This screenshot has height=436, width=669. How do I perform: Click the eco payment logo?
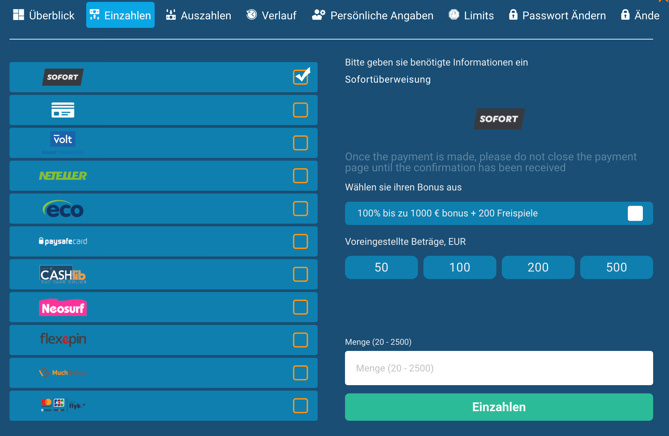[x=63, y=209]
